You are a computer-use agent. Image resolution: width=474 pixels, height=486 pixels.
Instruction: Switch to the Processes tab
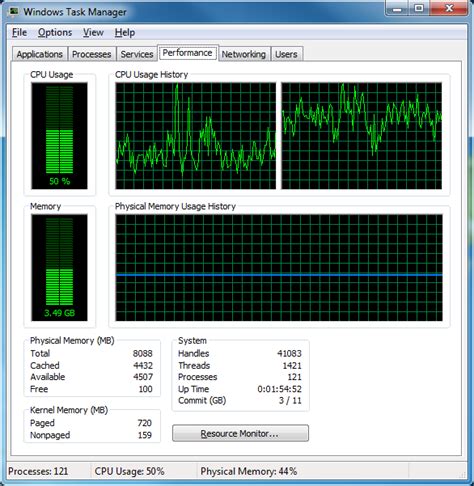(92, 54)
